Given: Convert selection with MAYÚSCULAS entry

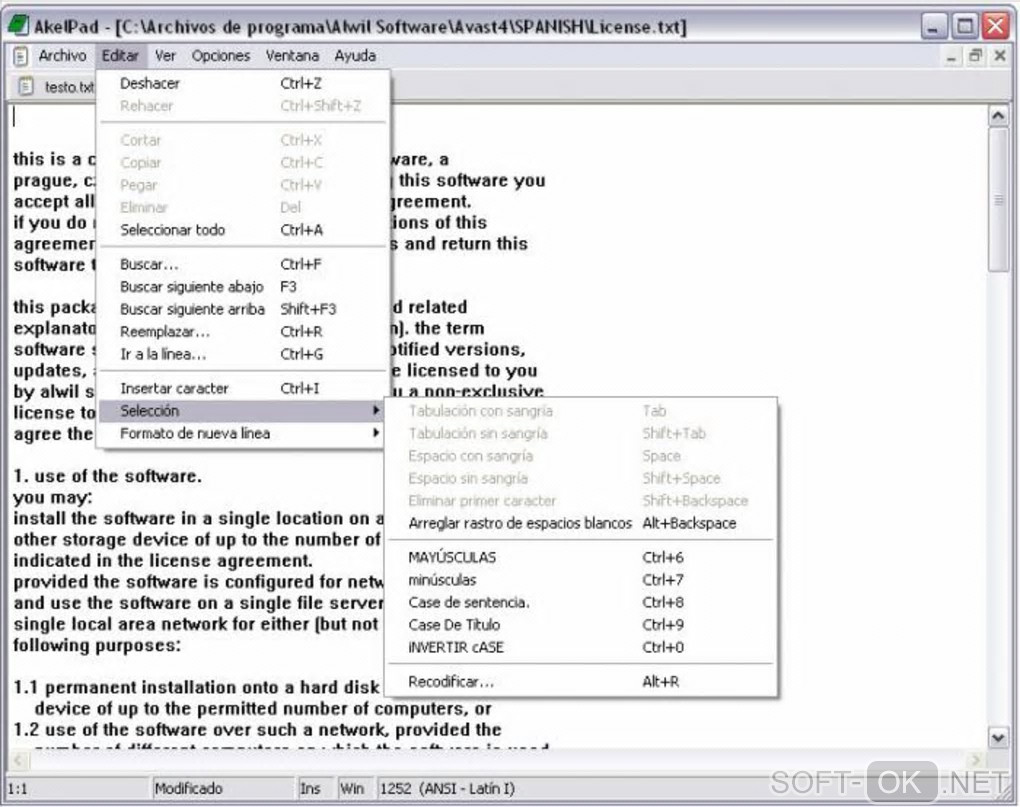Looking at the screenshot, I should [x=581, y=557].
